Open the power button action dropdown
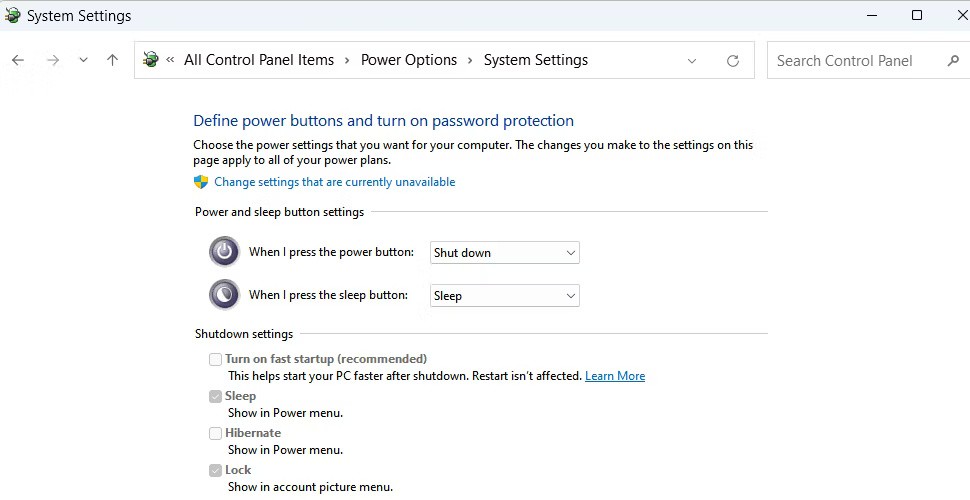This screenshot has width=970, height=500. (x=505, y=252)
